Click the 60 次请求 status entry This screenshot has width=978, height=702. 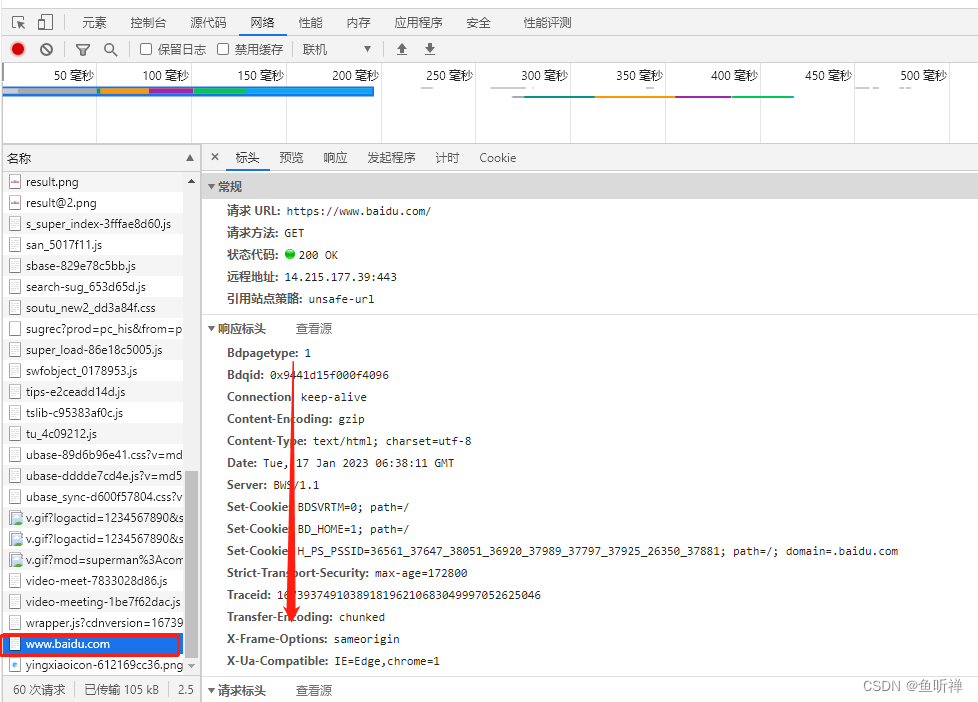pyautogui.click(x=39, y=690)
